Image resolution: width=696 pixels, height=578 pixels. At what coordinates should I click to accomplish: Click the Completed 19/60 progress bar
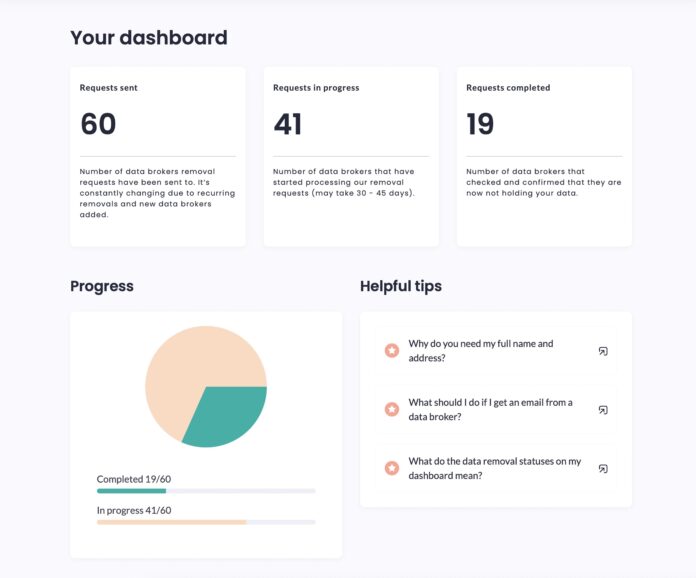tap(206, 491)
